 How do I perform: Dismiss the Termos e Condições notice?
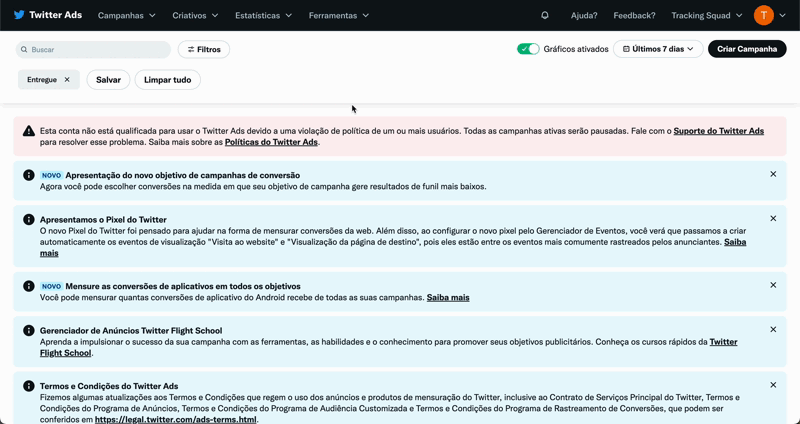pyautogui.click(x=773, y=385)
